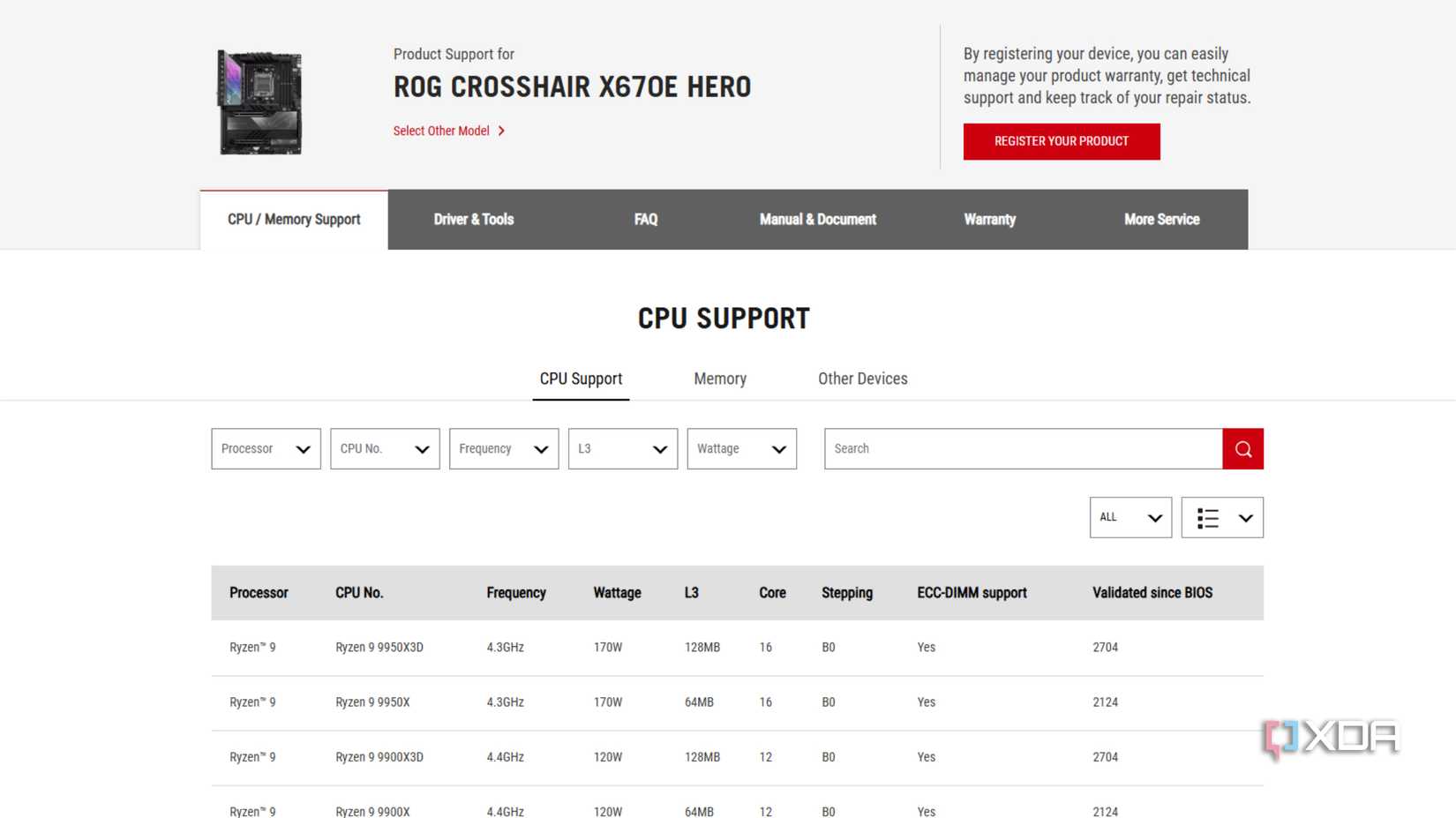Switch to CPU / Memory Support tab
This screenshot has height=818, width=1456.
click(294, 220)
